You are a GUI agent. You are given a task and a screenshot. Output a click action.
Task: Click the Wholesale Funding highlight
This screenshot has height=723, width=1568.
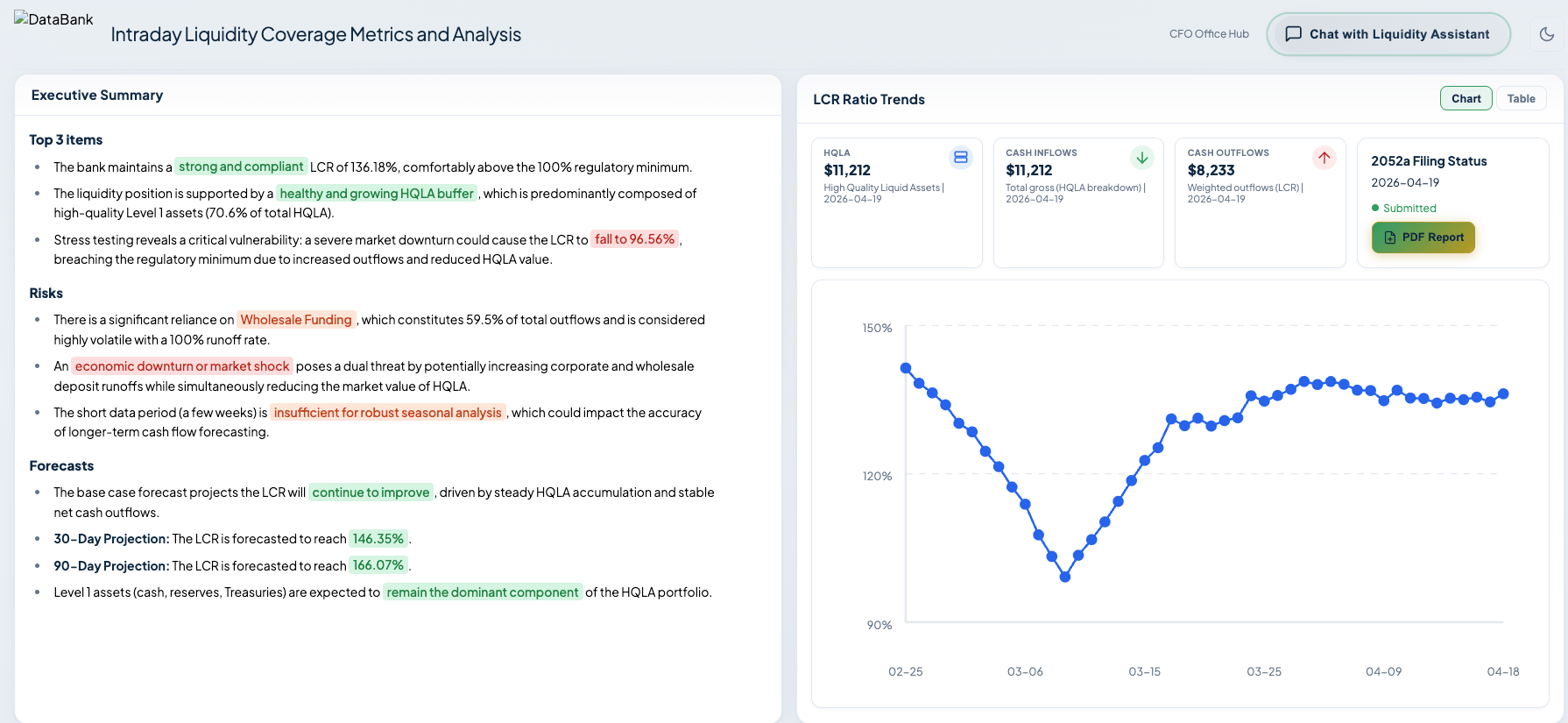point(296,320)
